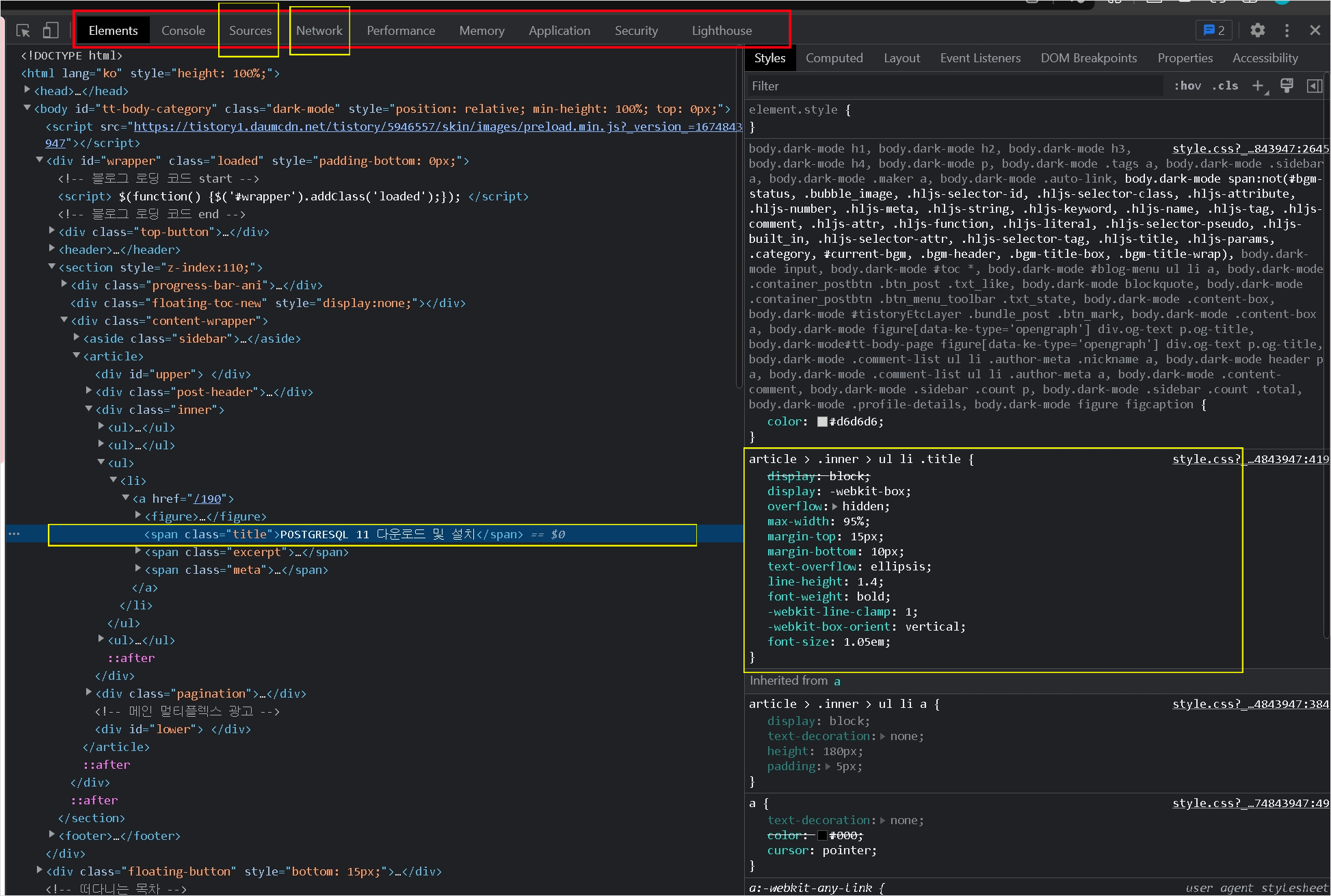Toggle the rendering emulations paintbrush icon
Screen dimensions: 1331x896
tap(1287, 85)
